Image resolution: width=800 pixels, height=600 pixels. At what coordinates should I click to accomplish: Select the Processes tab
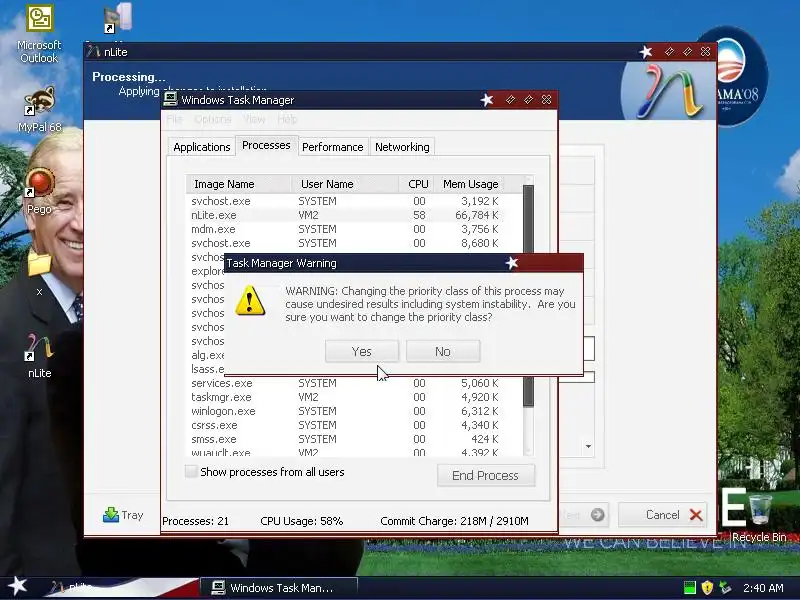pyautogui.click(x=266, y=145)
